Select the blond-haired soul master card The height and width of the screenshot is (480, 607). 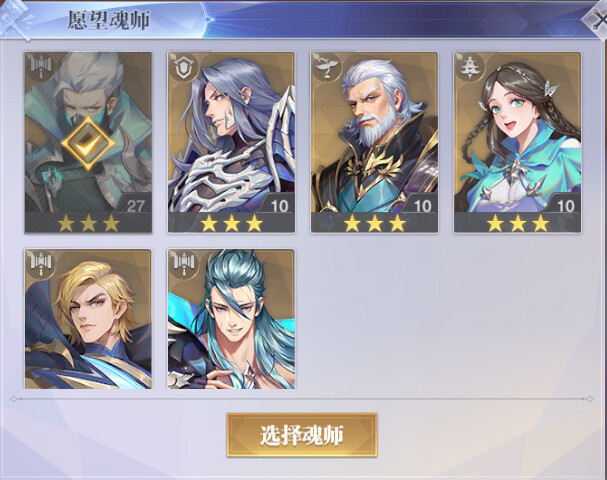pos(88,319)
